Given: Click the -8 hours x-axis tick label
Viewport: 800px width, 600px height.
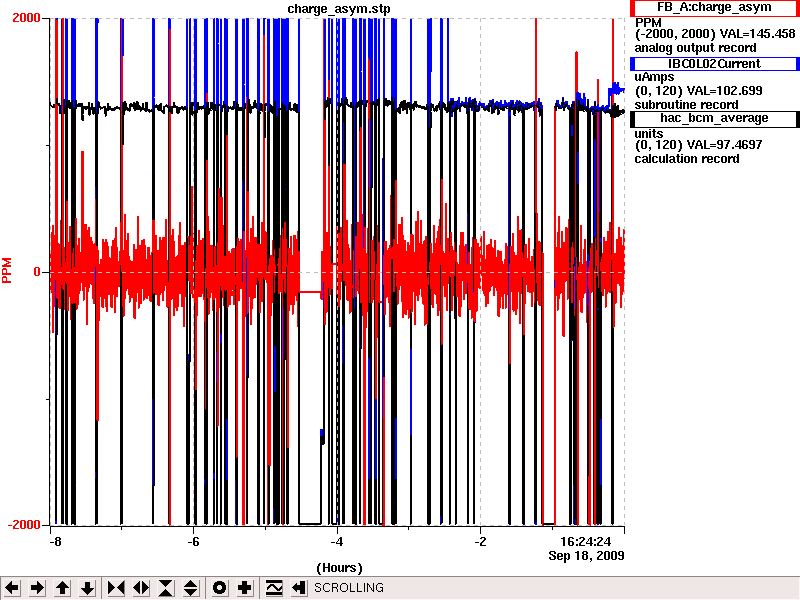Looking at the screenshot, I should [x=55, y=542].
